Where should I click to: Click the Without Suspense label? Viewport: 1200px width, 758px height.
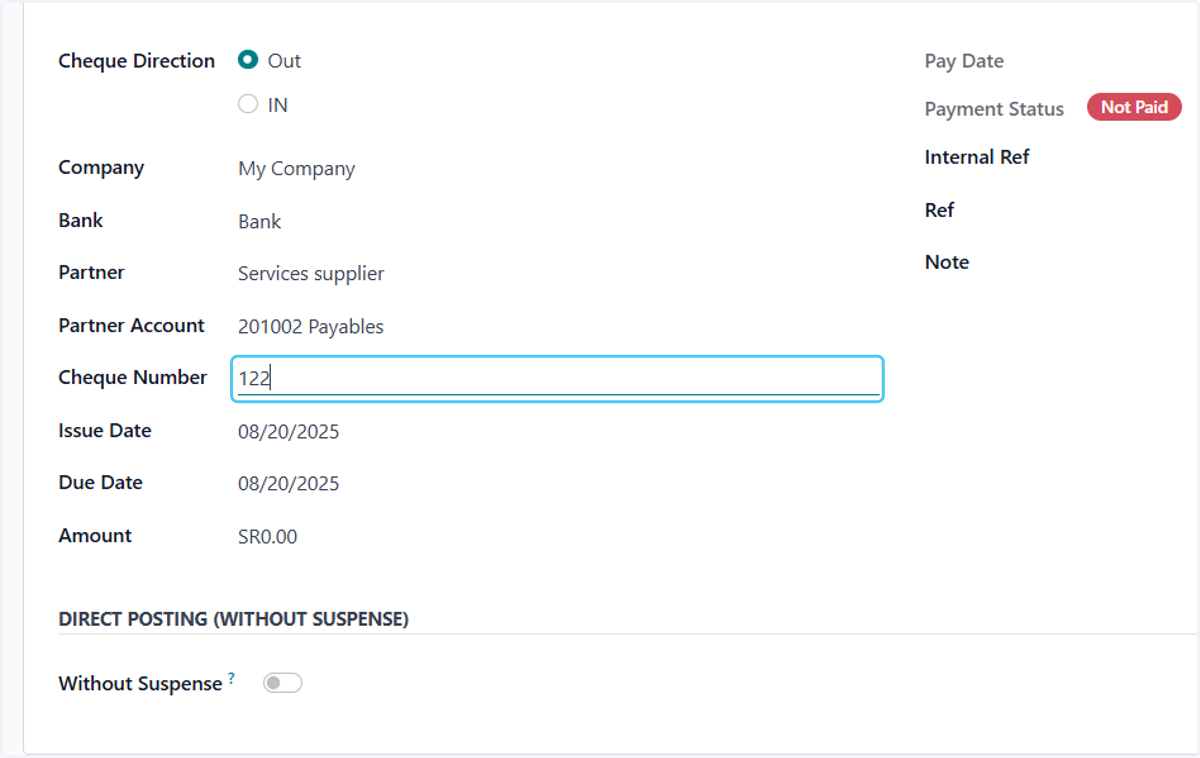pos(140,684)
